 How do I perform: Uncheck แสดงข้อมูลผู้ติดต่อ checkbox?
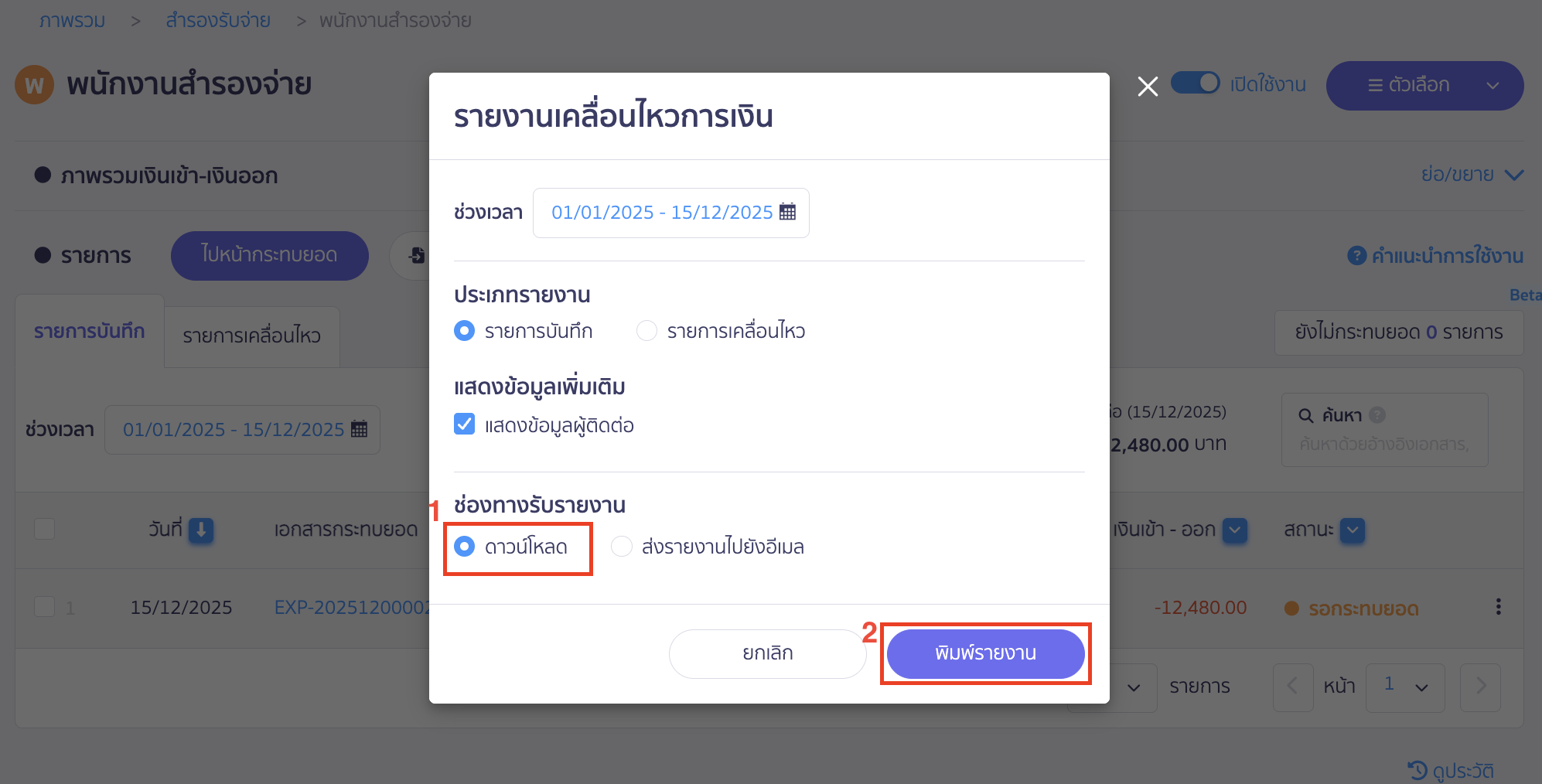pos(464,424)
